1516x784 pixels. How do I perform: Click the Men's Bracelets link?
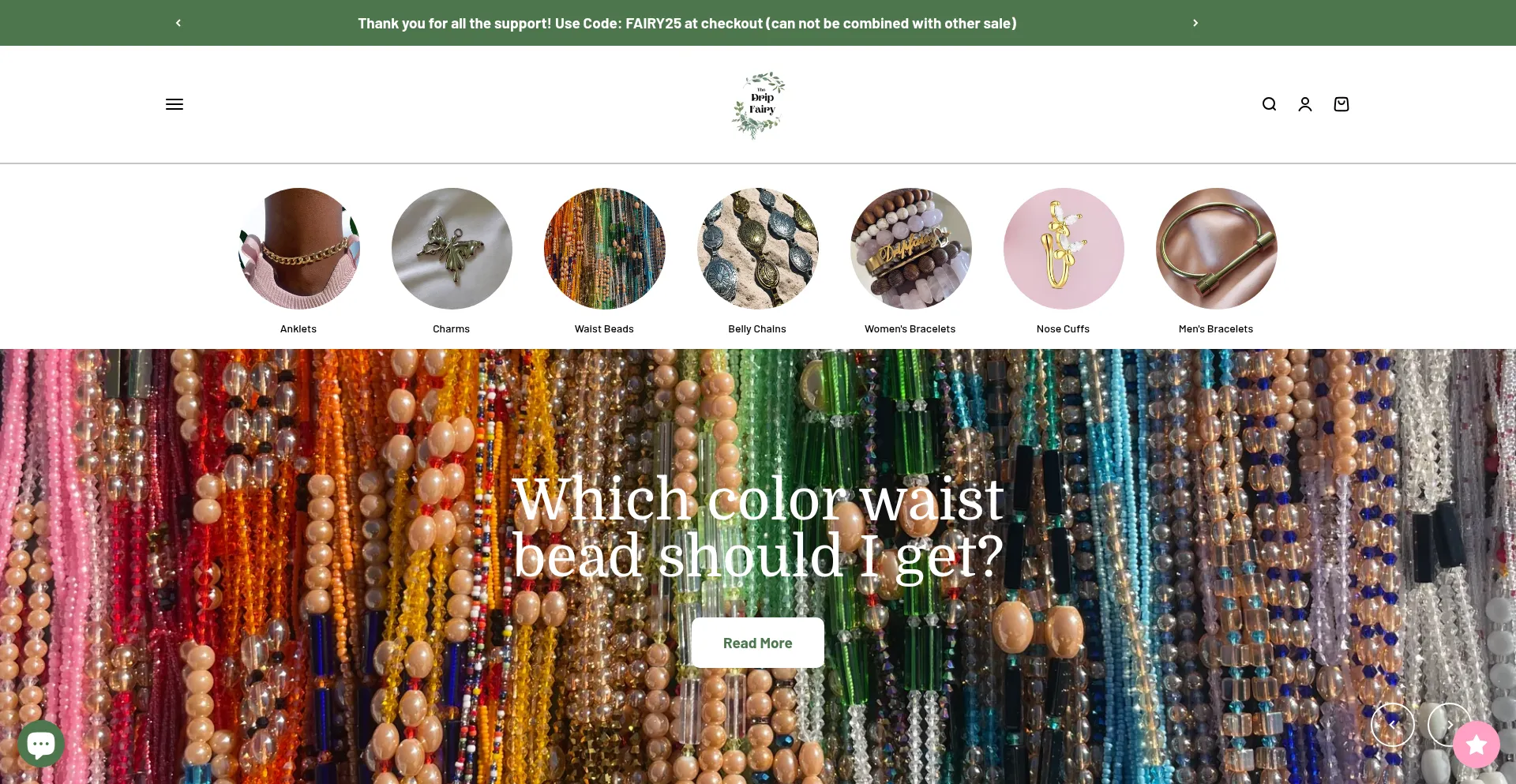point(1216,329)
